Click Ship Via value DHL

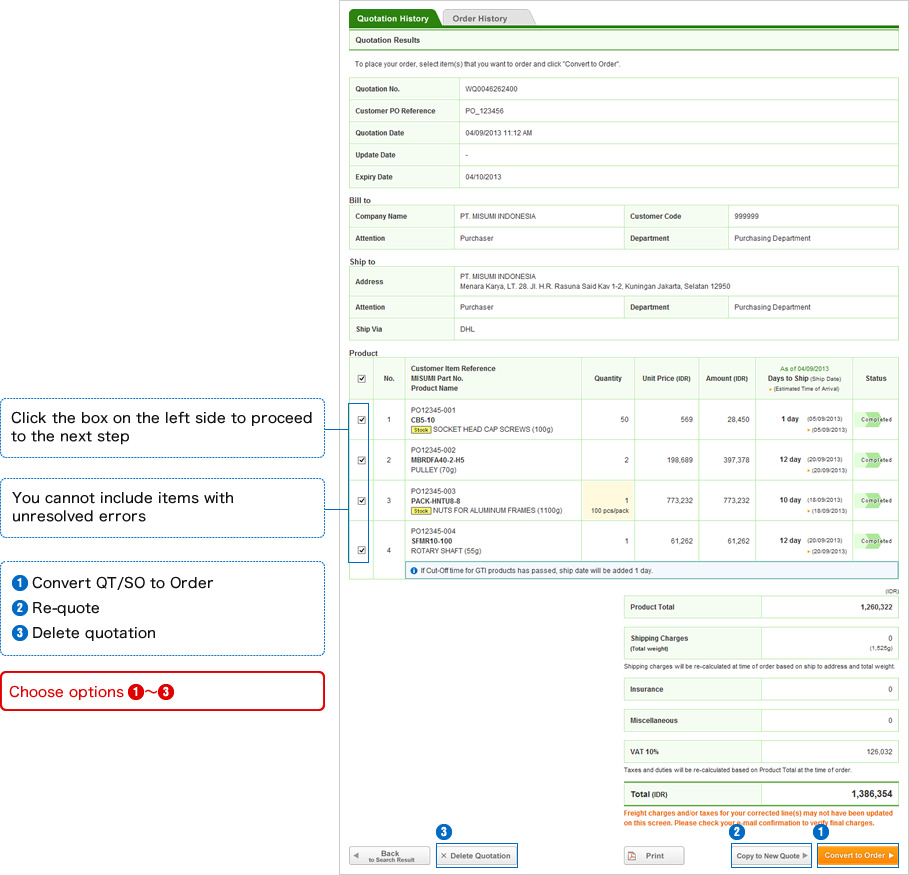pos(467,329)
